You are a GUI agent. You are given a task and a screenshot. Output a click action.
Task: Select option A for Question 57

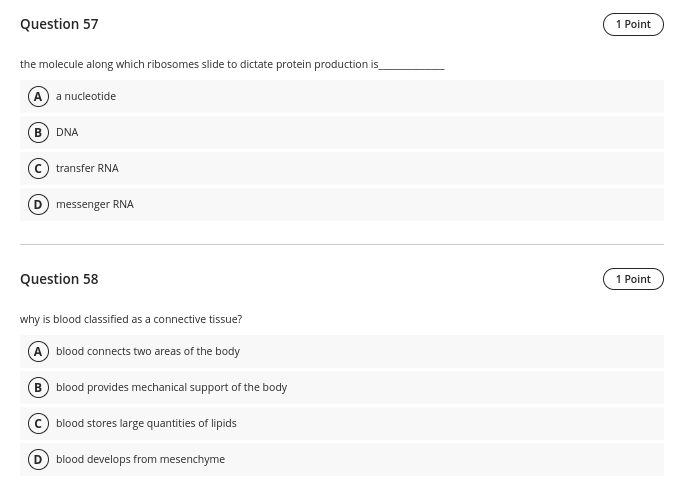point(38,97)
